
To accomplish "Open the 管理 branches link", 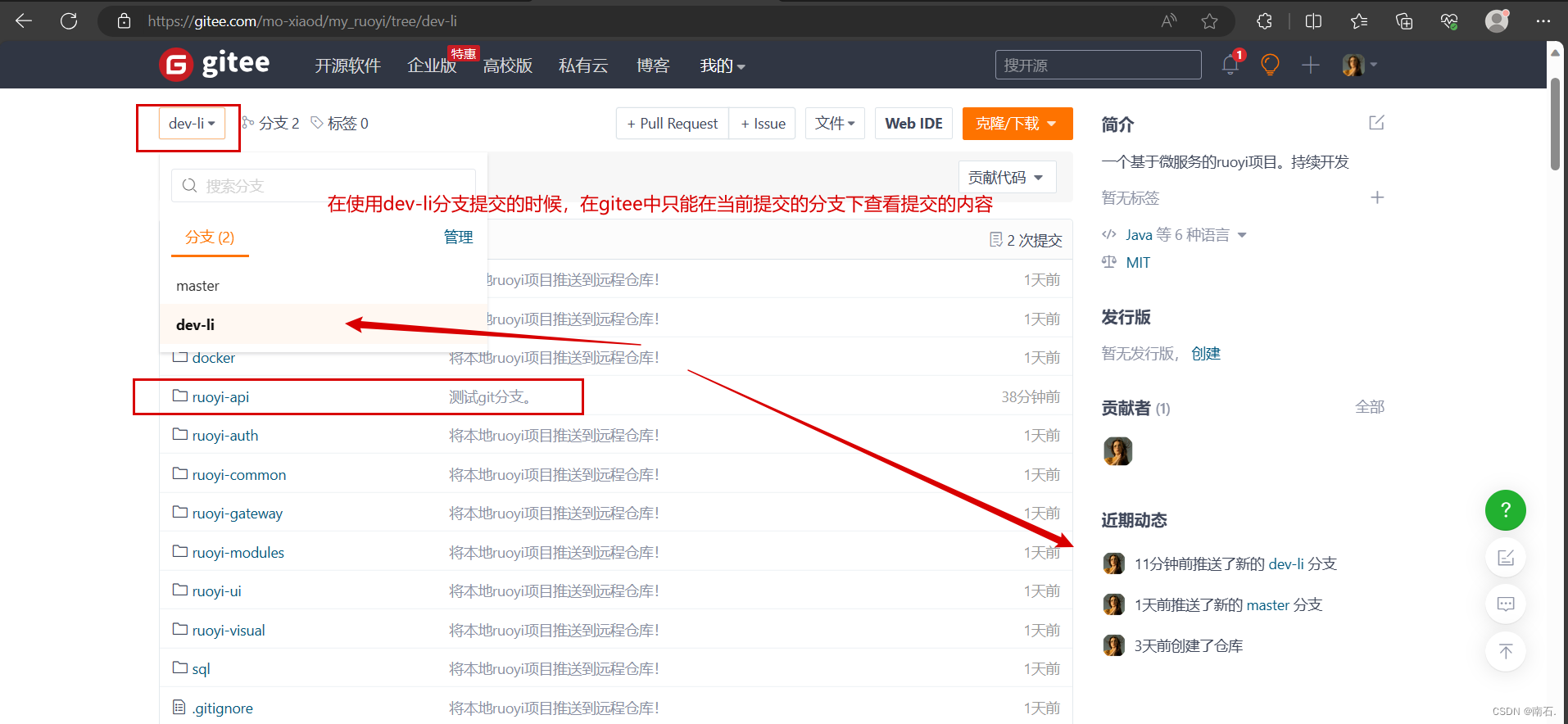I will (x=458, y=237).
